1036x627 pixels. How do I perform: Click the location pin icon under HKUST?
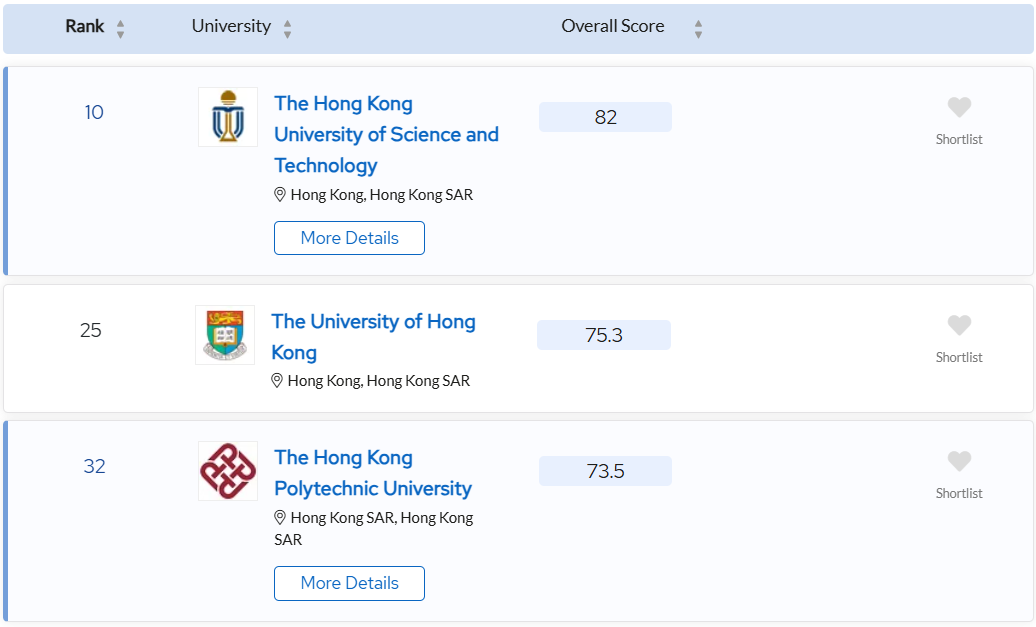tap(279, 195)
